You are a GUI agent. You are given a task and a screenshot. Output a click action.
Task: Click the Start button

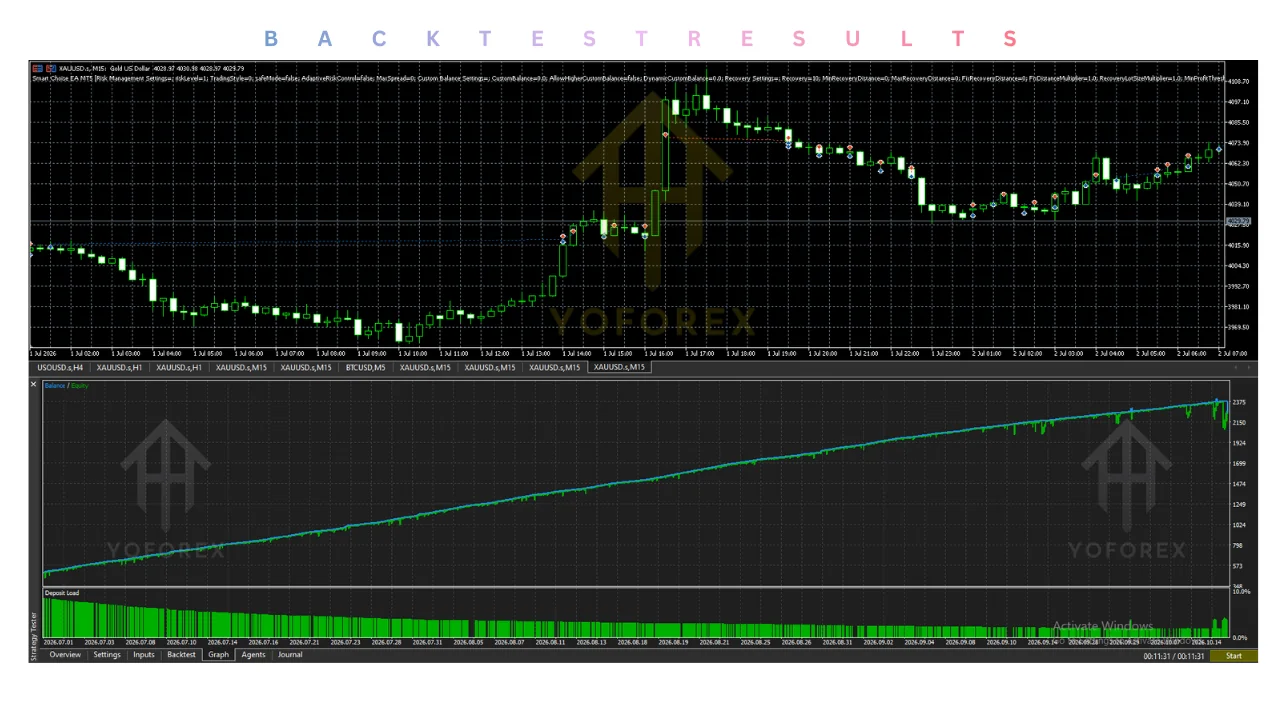[1234, 656]
